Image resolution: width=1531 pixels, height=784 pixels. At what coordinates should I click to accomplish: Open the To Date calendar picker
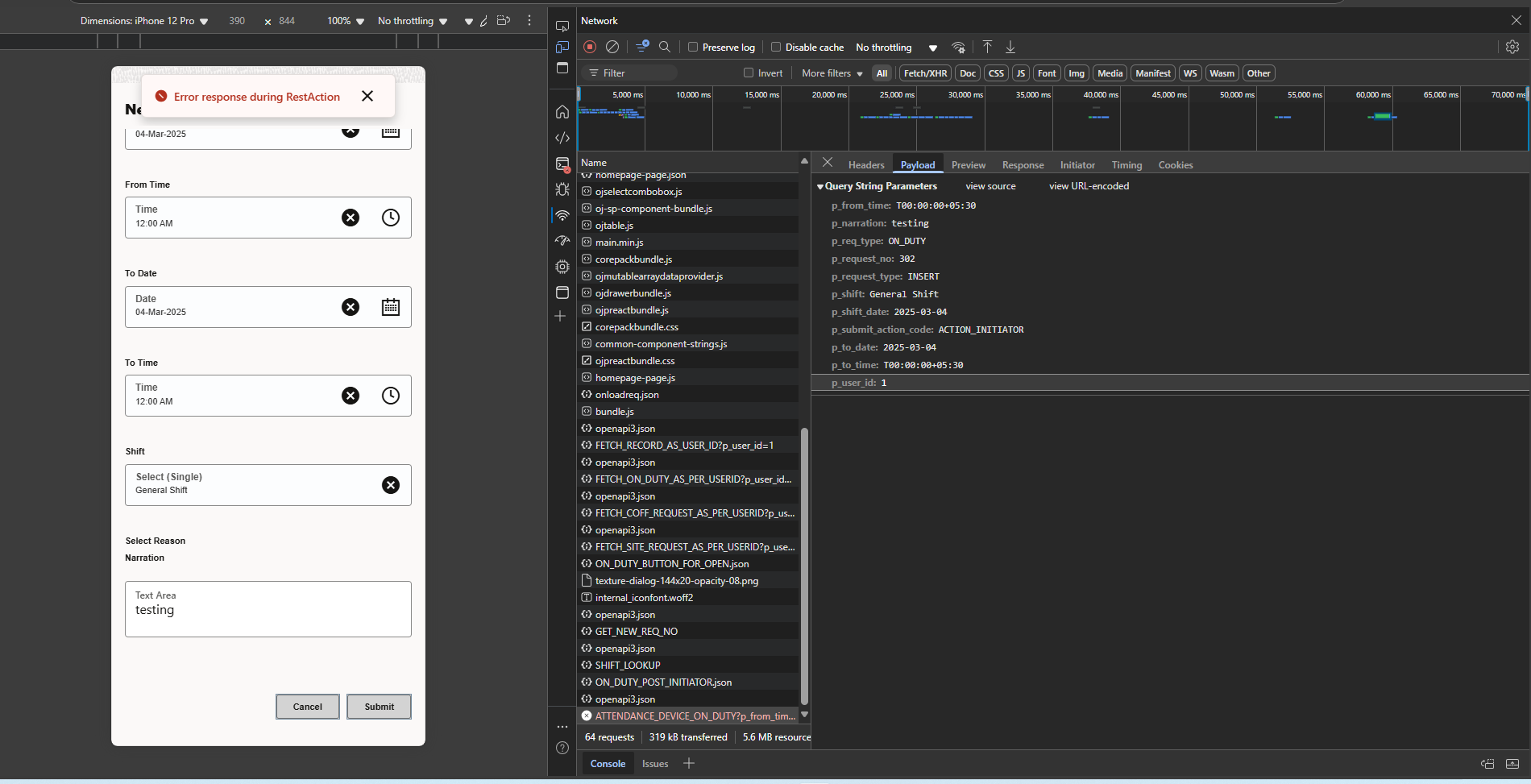click(x=391, y=307)
